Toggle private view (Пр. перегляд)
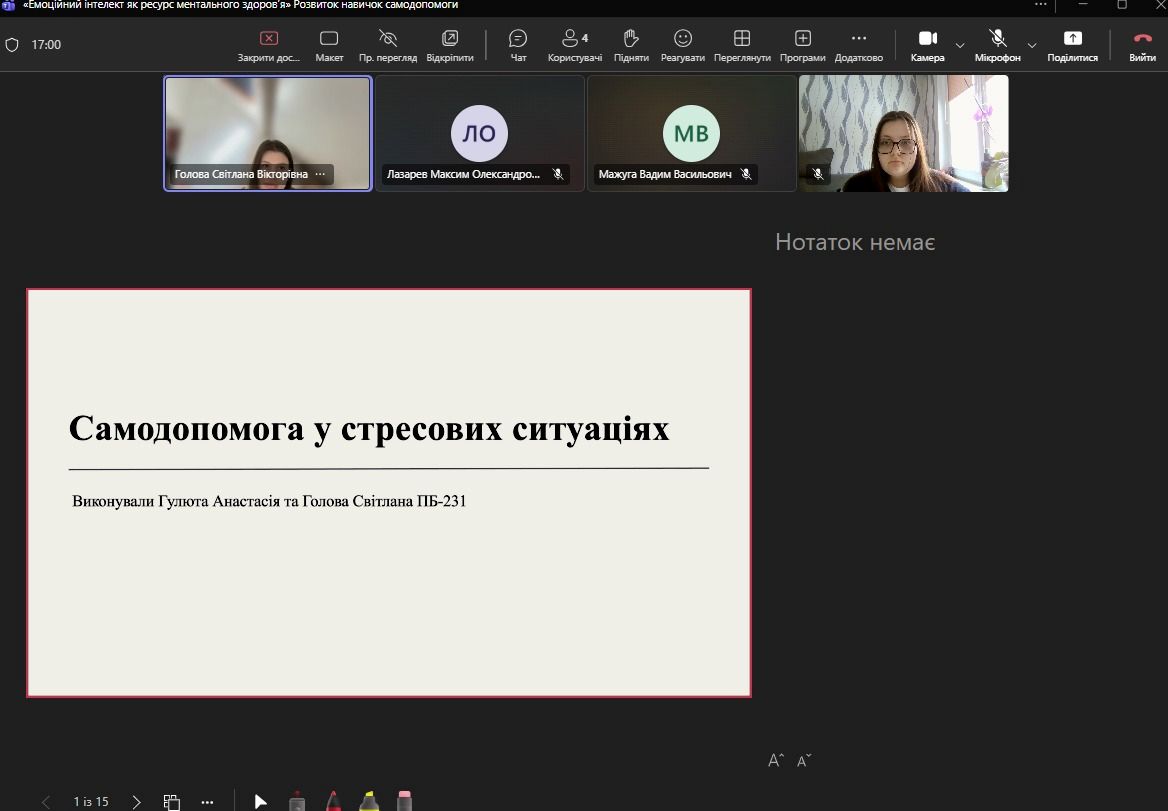The height and width of the screenshot is (811, 1168). click(x=388, y=45)
